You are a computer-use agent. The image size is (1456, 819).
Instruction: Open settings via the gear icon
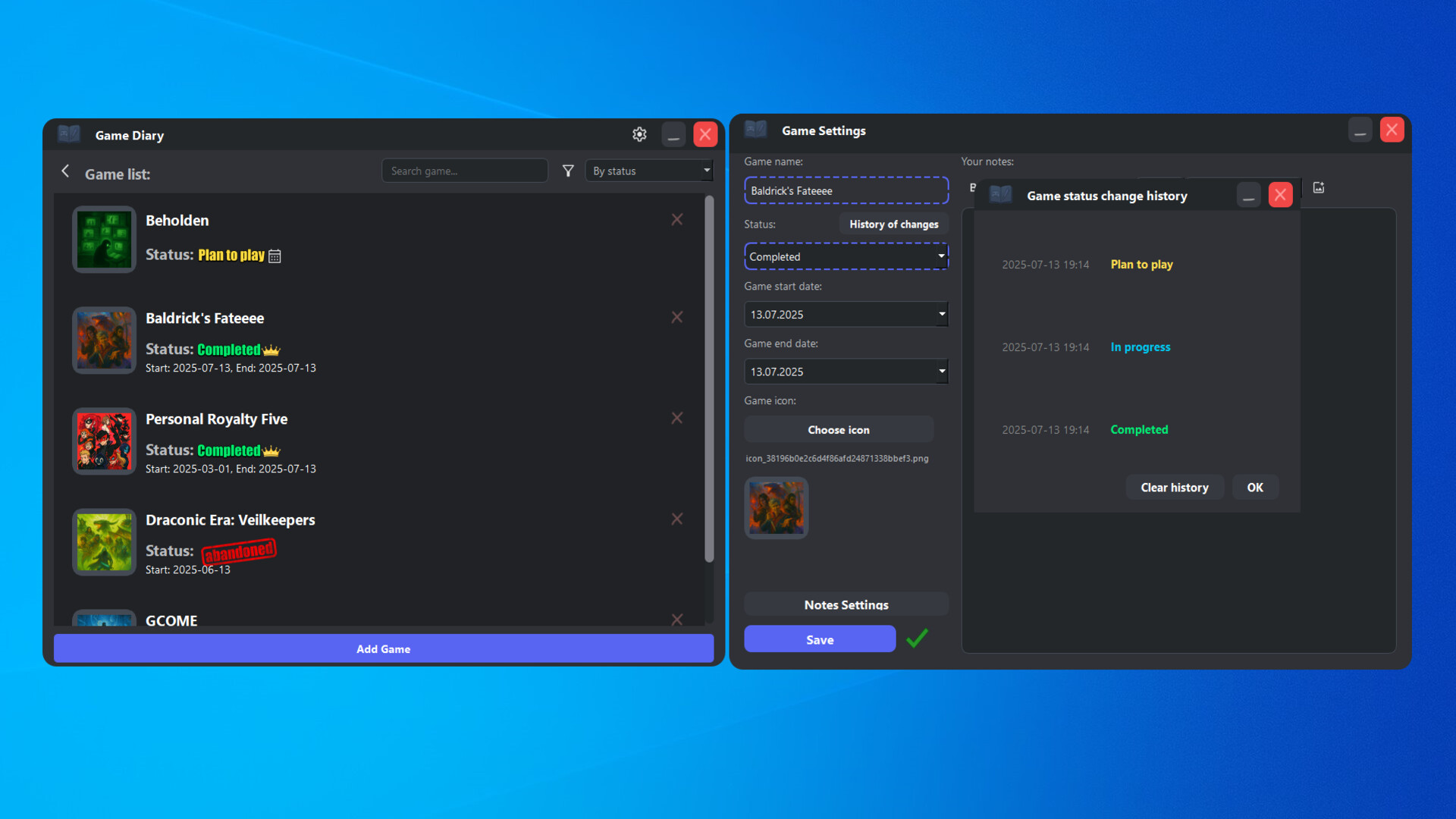[639, 134]
